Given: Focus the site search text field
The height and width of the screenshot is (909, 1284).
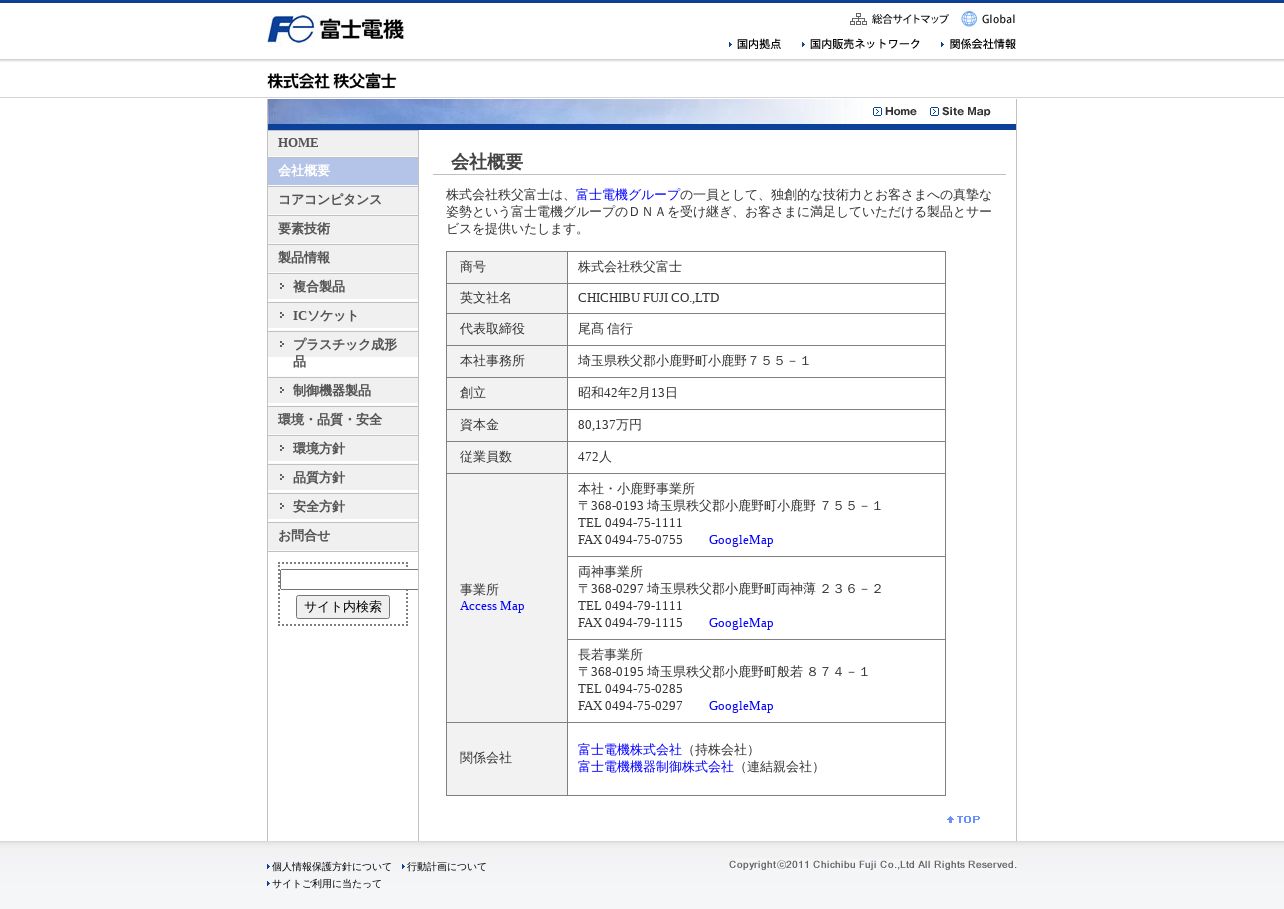Looking at the screenshot, I should [349, 579].
